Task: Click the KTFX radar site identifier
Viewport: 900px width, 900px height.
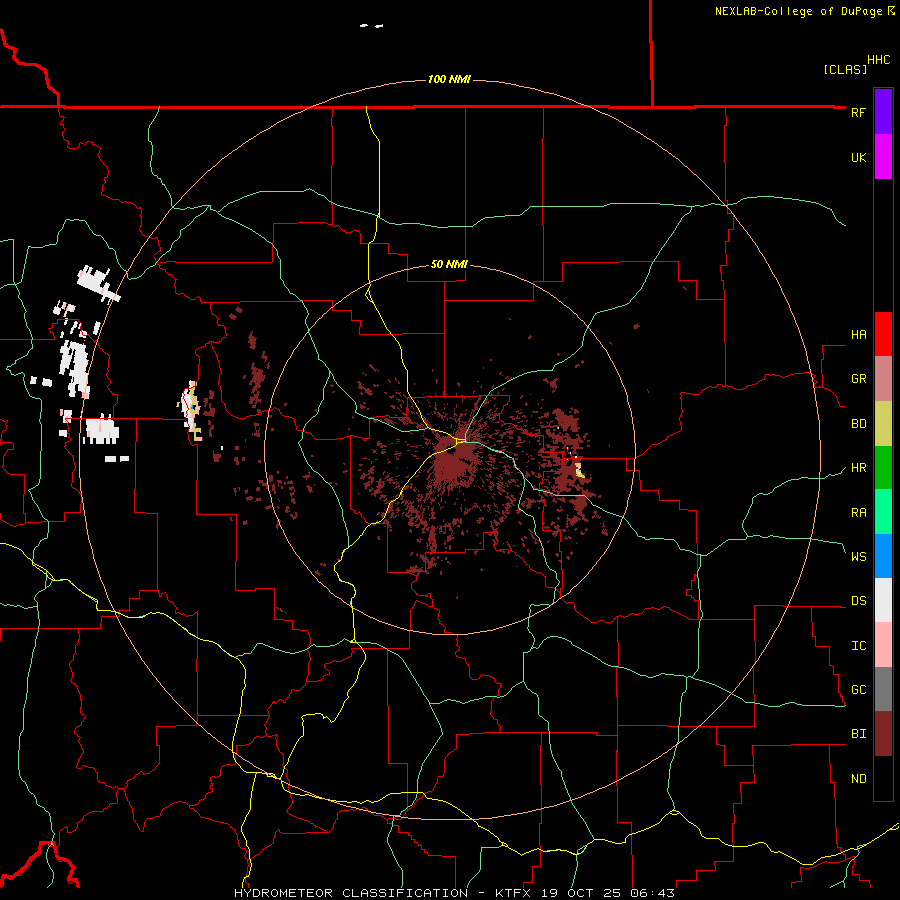Action: 513,893
